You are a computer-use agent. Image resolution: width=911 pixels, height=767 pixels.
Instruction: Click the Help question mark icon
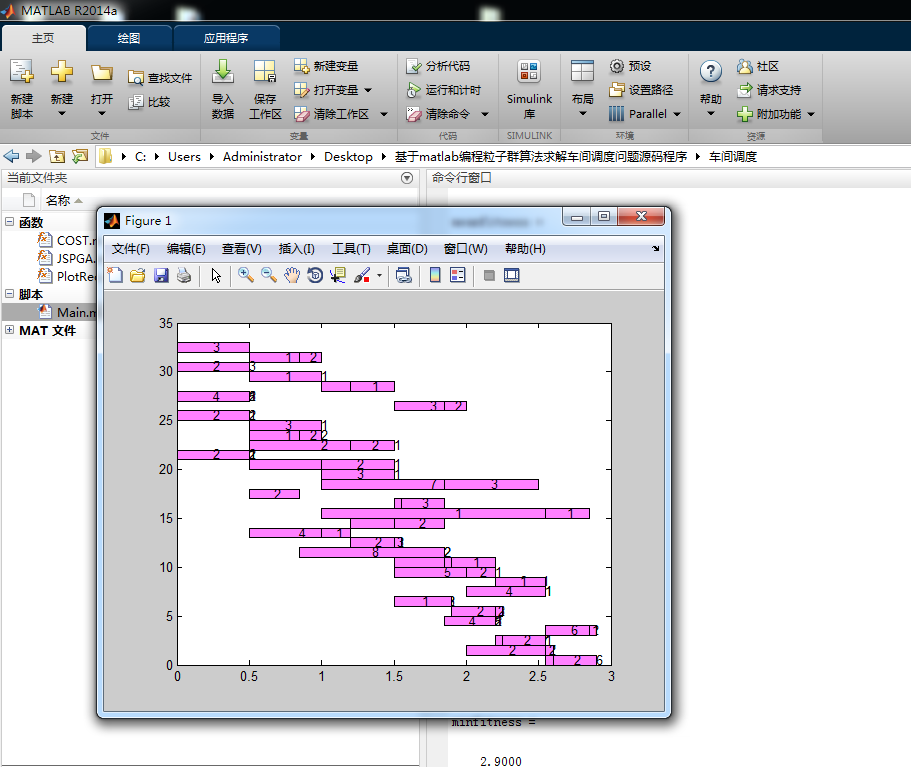coord(711,71)
